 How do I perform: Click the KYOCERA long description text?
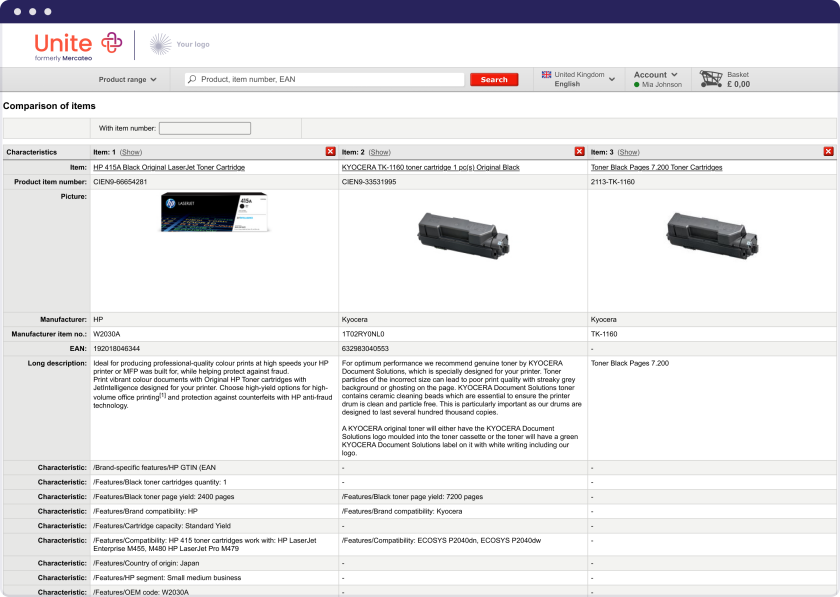462,408
